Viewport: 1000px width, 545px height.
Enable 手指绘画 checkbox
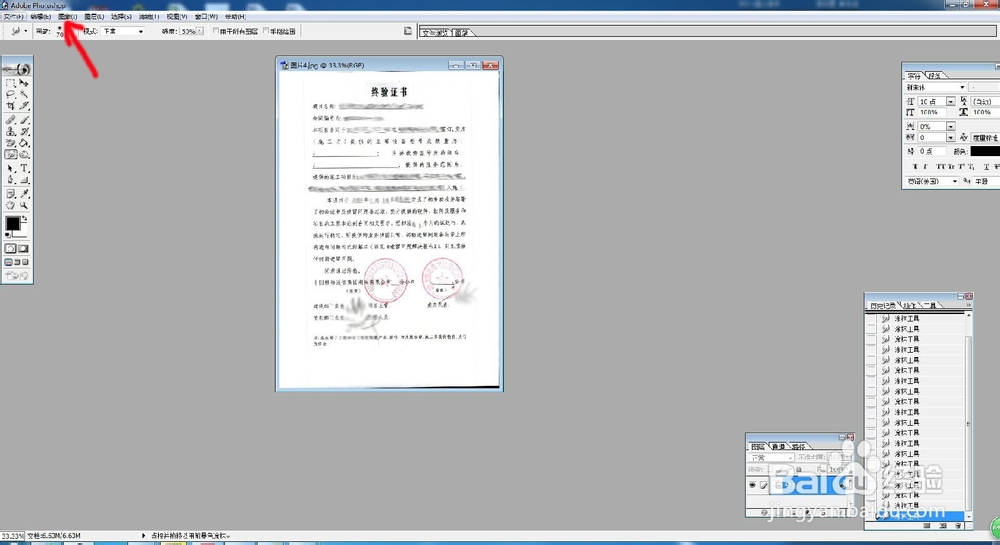pos(266,31)
